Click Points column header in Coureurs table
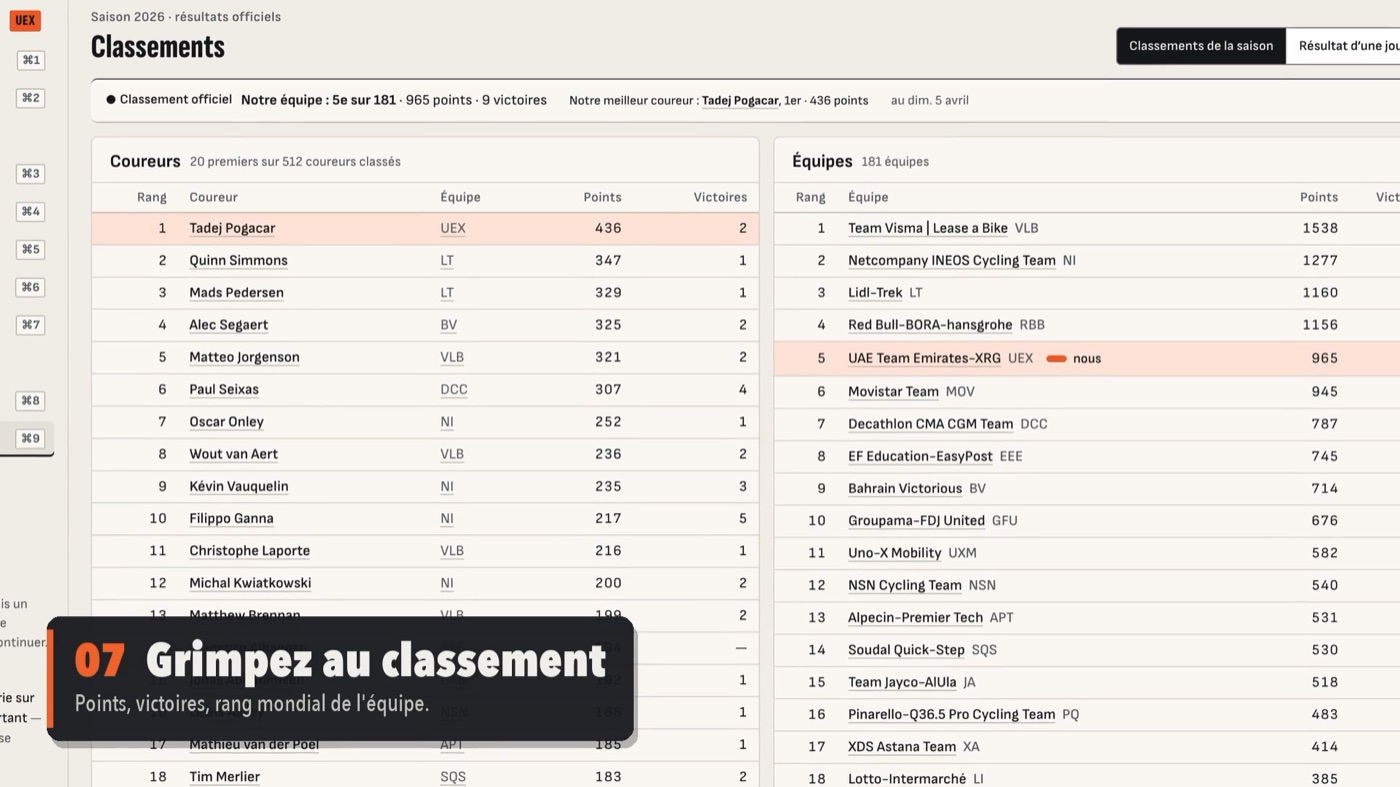This screenshot has height=787, width=1400. click(x=602, y=198)
